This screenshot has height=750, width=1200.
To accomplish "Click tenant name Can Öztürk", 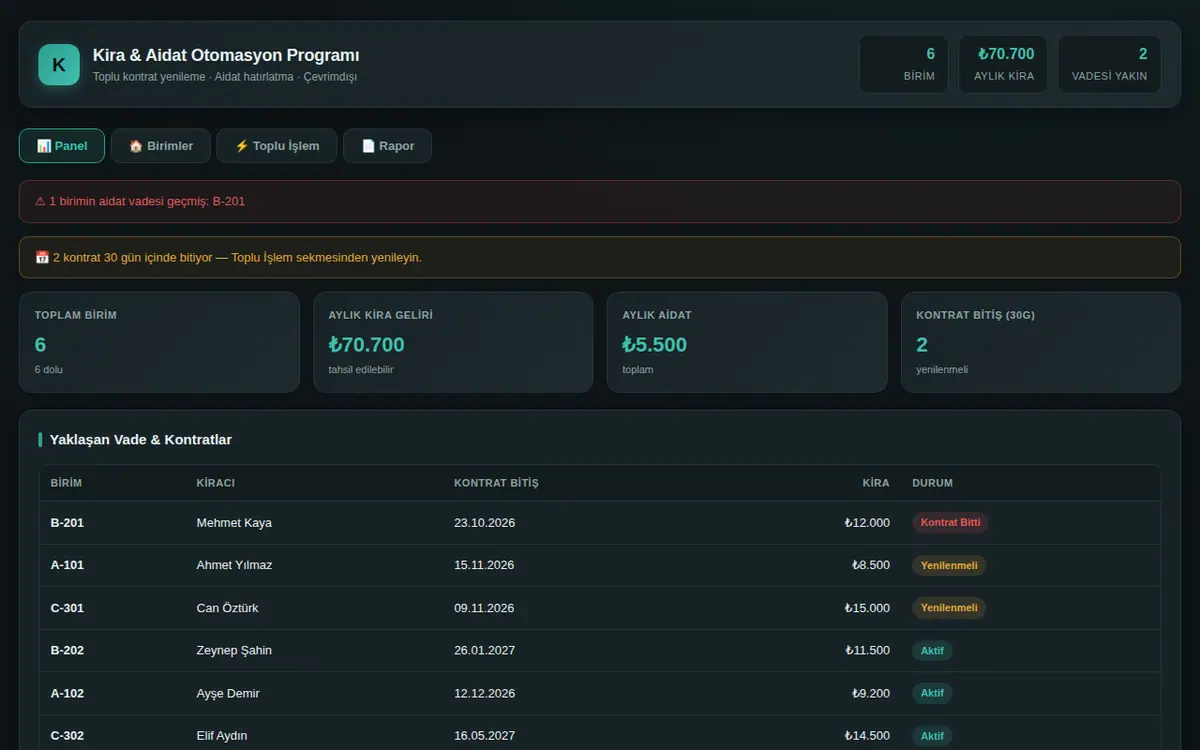I will [227, 608].
